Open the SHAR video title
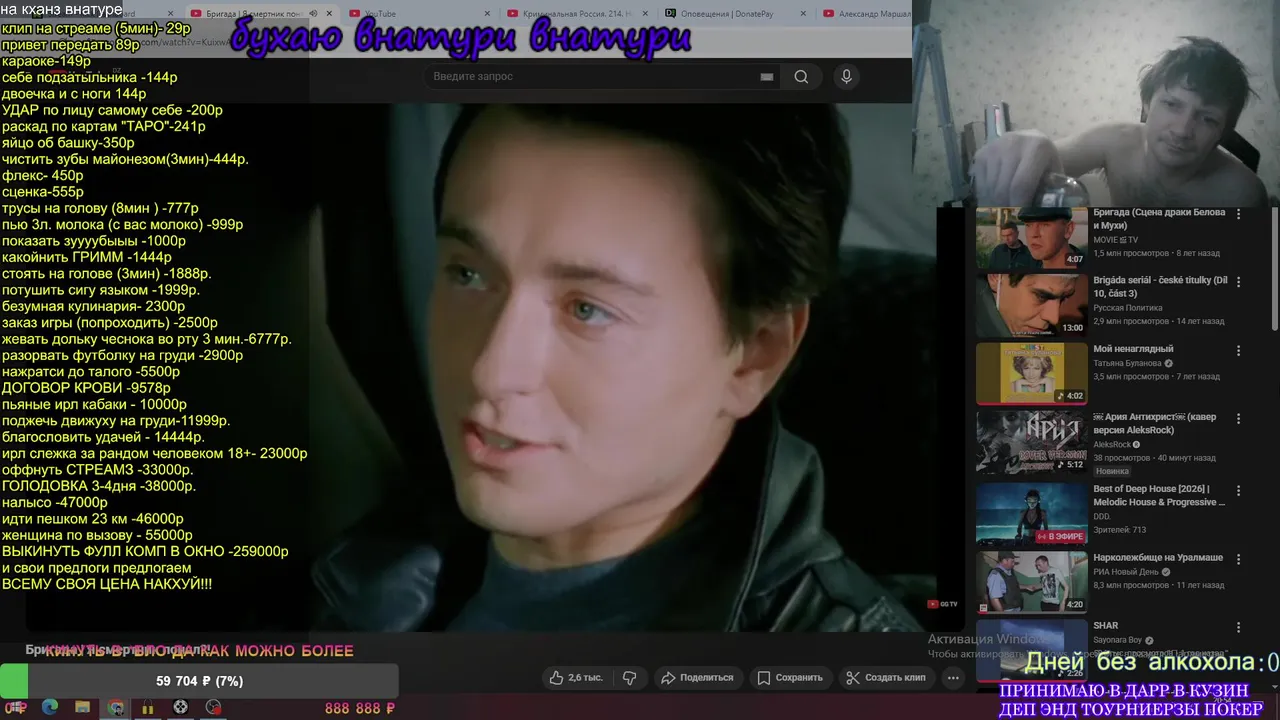Image resolution: width=1280 pixels, height=720 pixels. tap(1105, 626)
